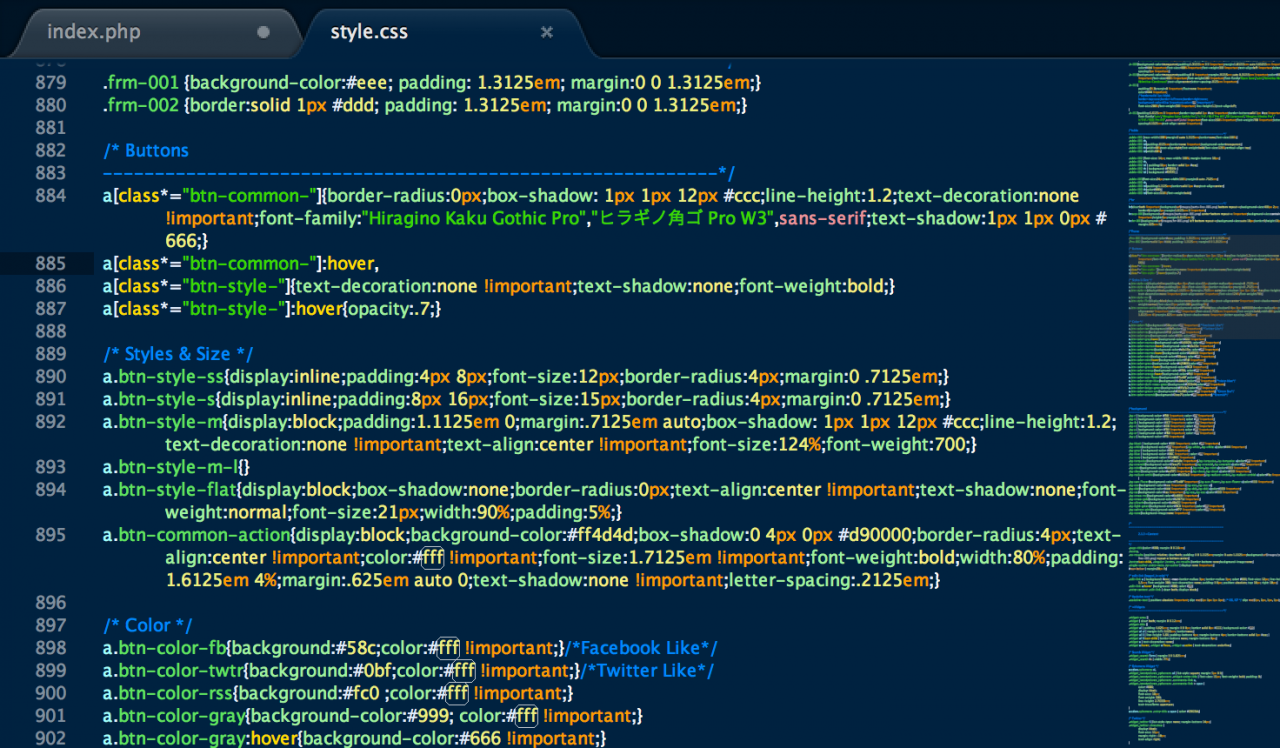Screen dimensions: 1280x748
Task: Click the "/*Facebook Like*/" comment
Action: click(642, 648)
